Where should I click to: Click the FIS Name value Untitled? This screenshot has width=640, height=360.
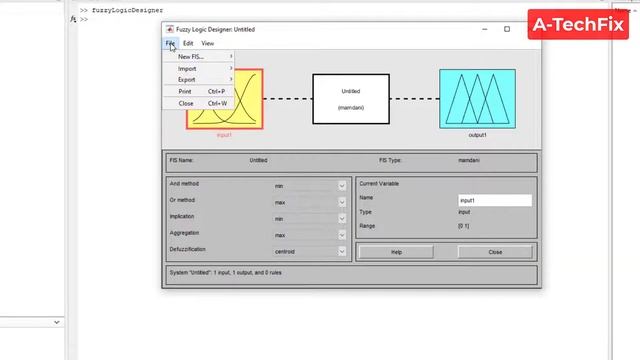(258, 160)
